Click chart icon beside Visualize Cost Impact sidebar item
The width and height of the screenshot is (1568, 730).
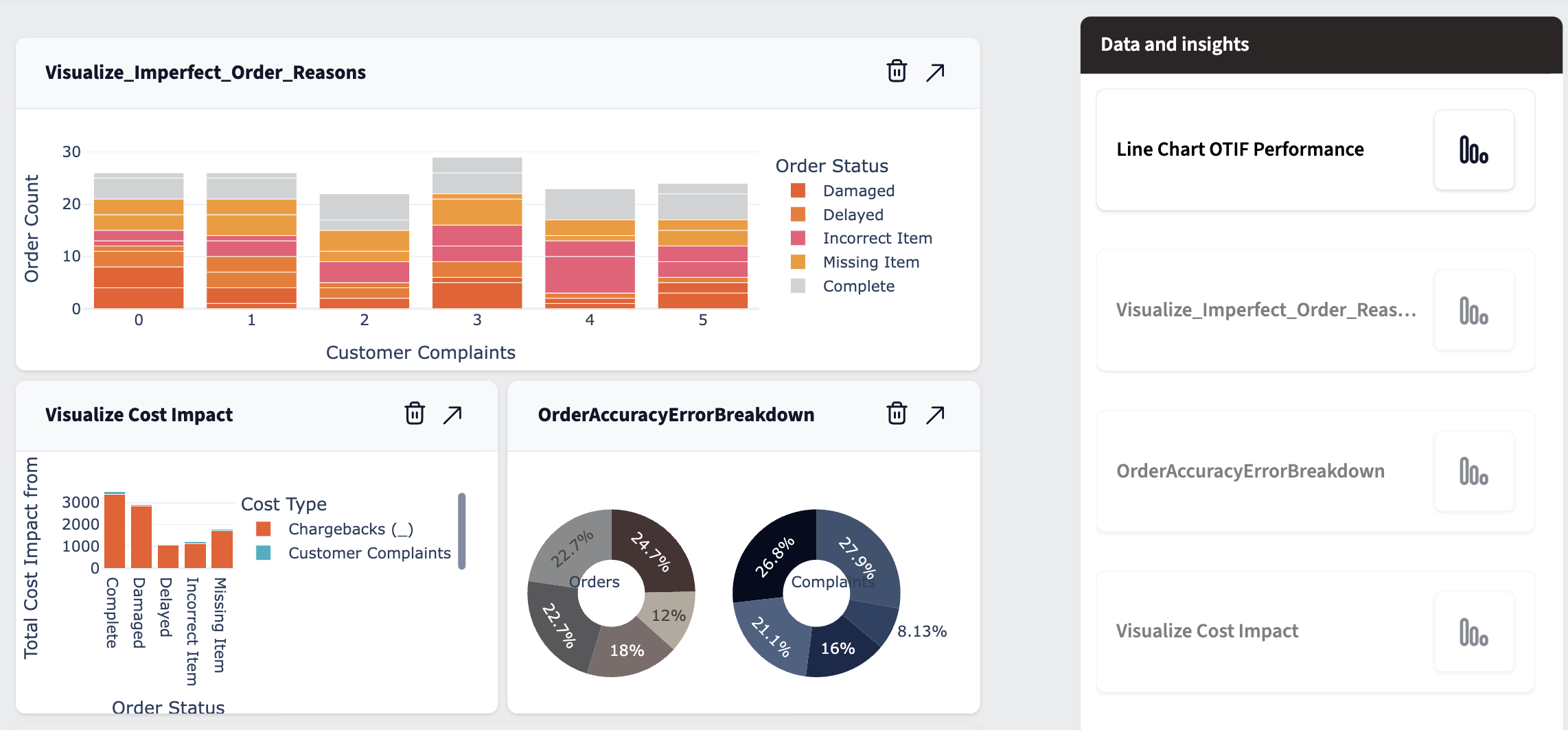click(x=1473, y=632)
